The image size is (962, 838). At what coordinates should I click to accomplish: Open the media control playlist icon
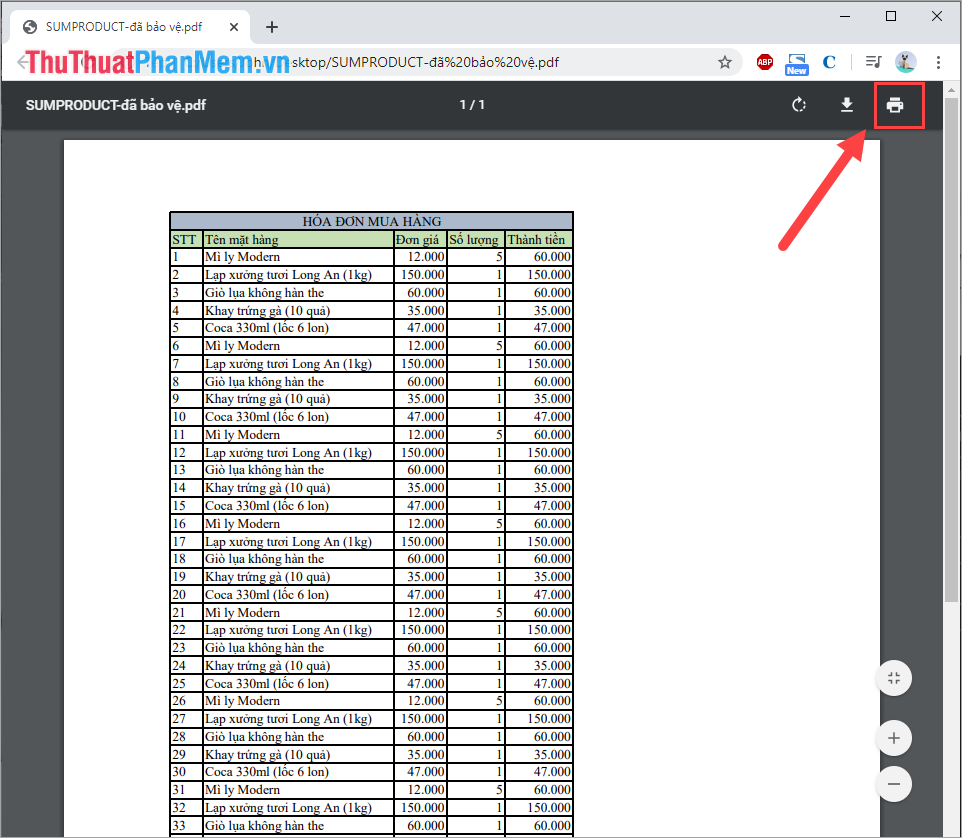tap(873, 61)
